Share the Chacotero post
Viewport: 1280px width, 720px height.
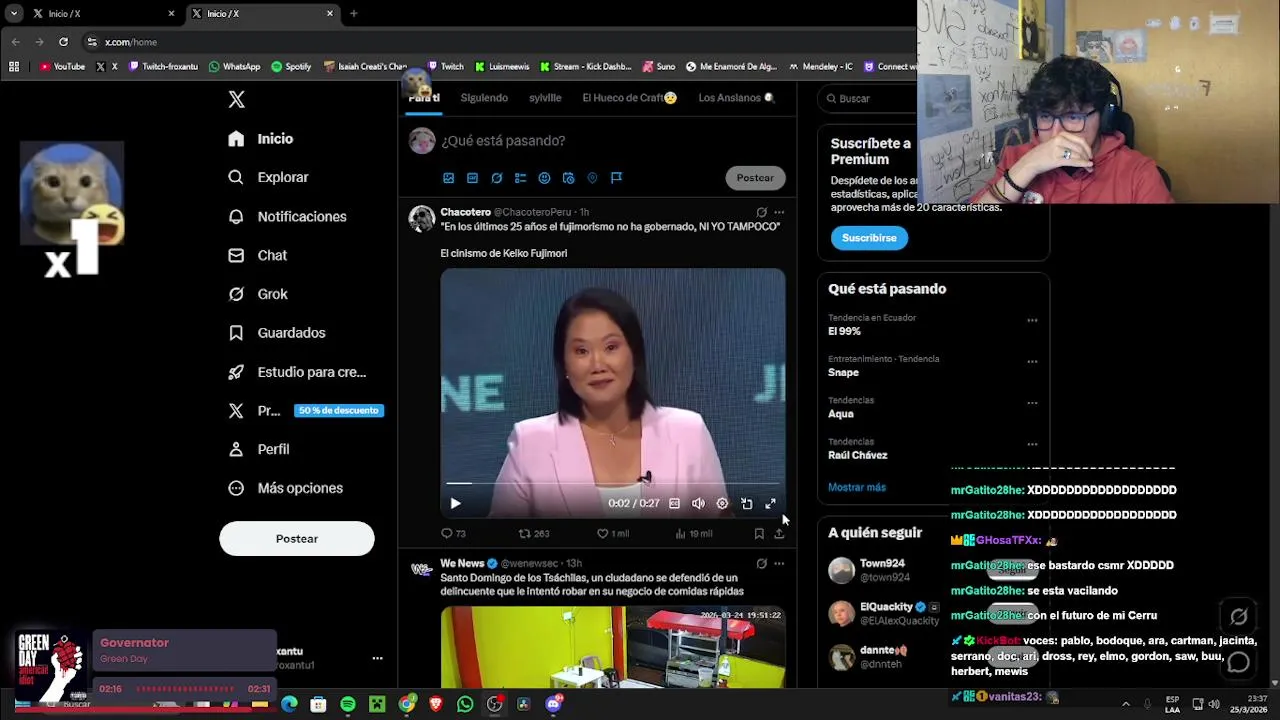[x=779, y=534]
